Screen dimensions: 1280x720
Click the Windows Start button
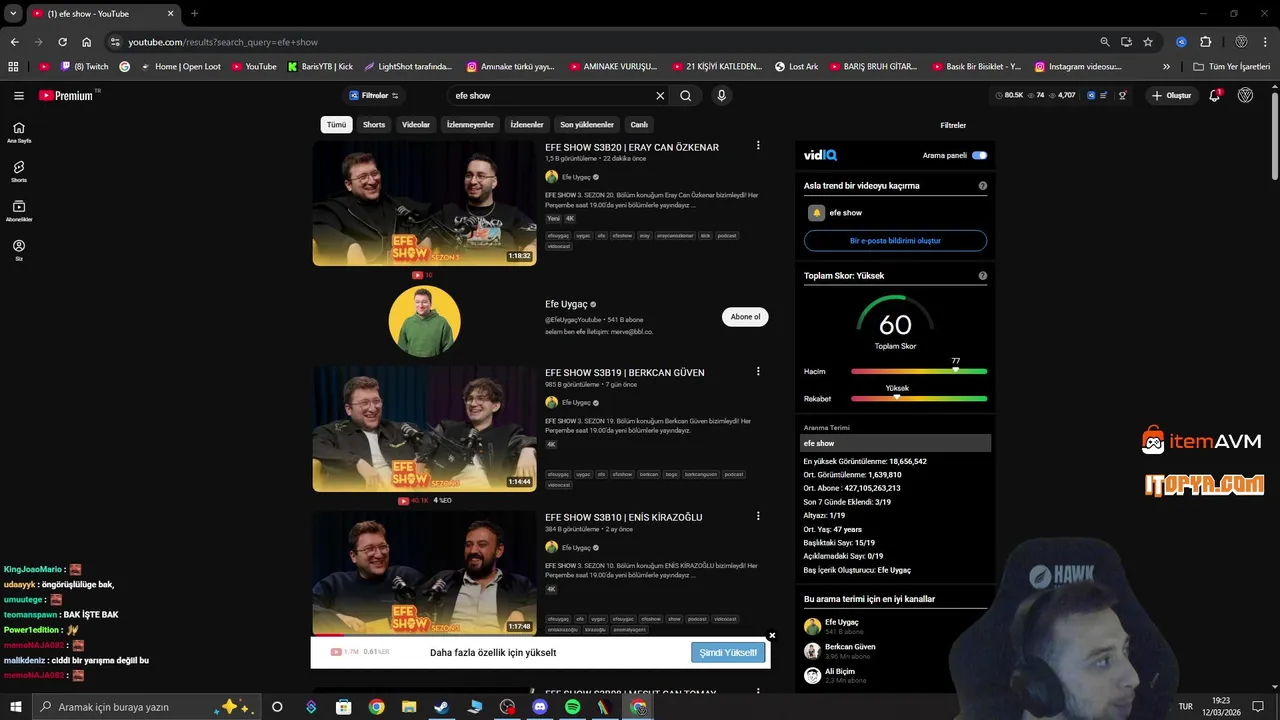15,707
